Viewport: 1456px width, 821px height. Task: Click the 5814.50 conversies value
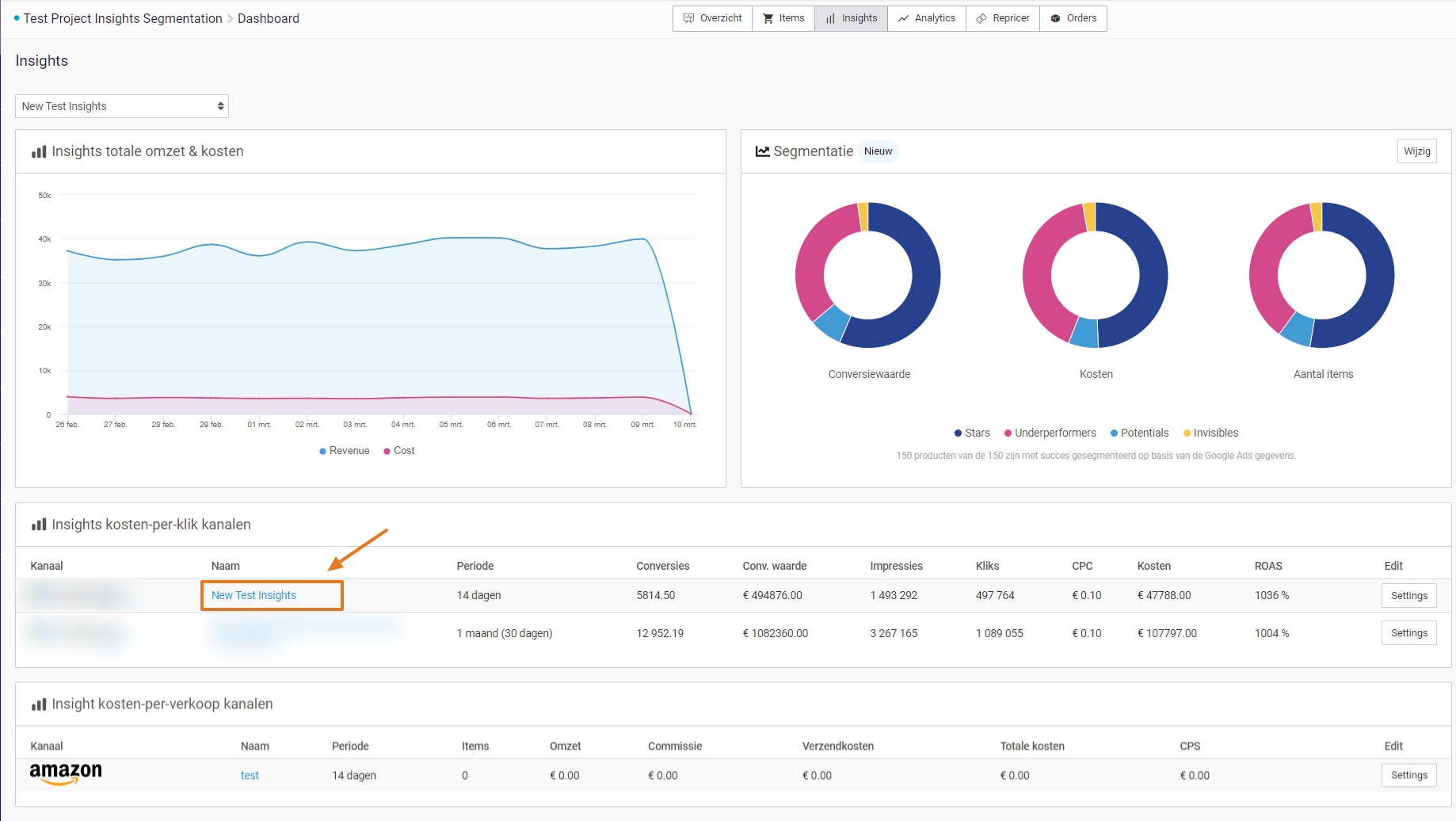click(x=656, y=595)
